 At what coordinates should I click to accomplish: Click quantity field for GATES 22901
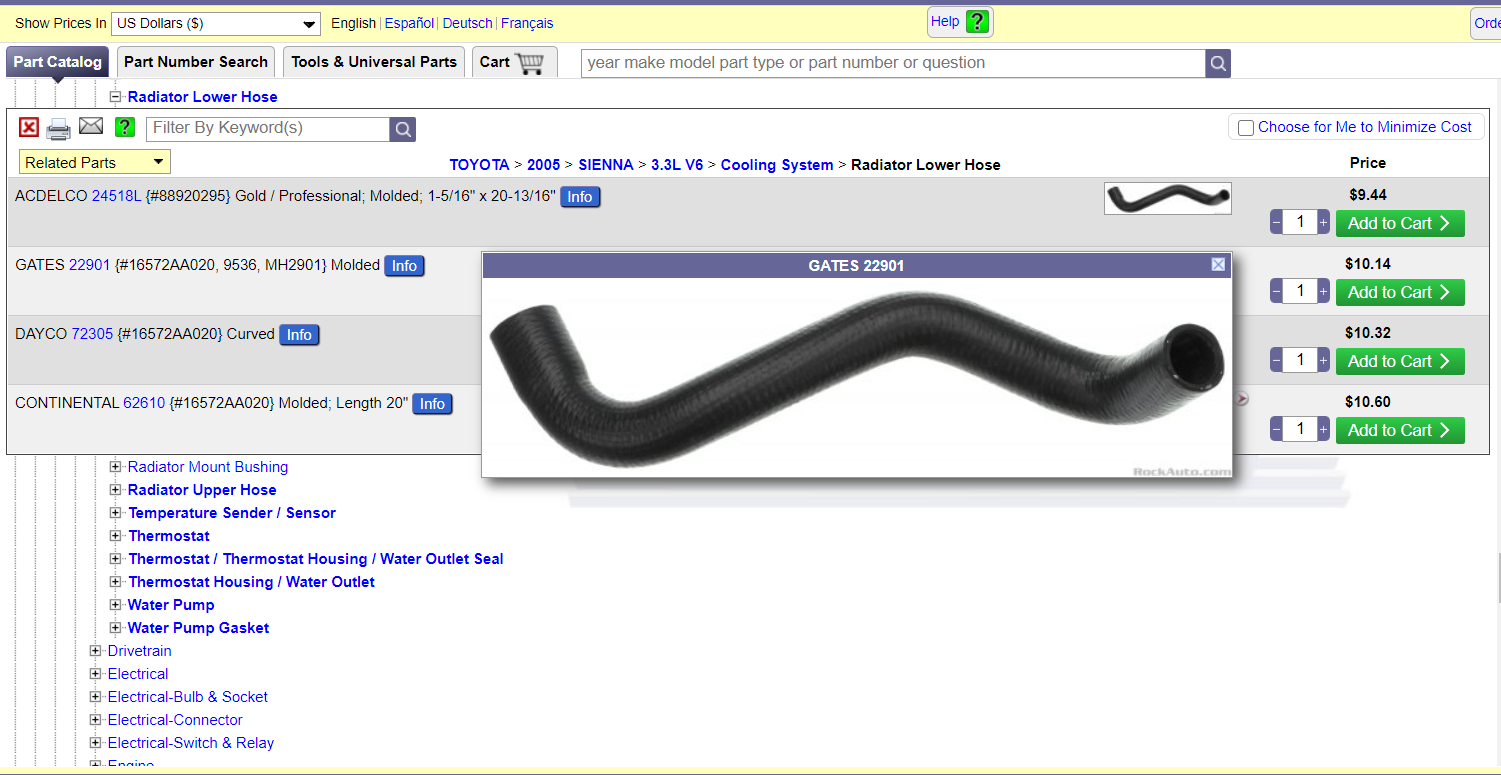click(1300, 292)
